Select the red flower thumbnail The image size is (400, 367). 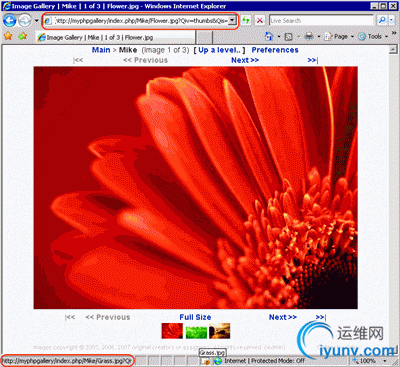point(172,331)
